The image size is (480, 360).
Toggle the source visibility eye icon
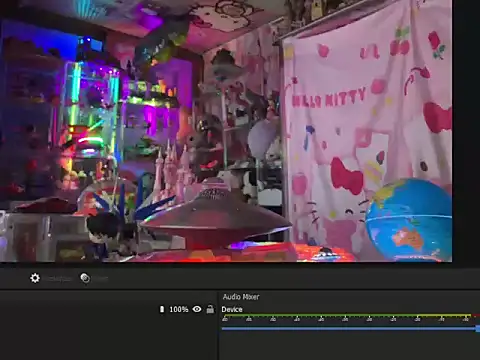pos(197,309)
